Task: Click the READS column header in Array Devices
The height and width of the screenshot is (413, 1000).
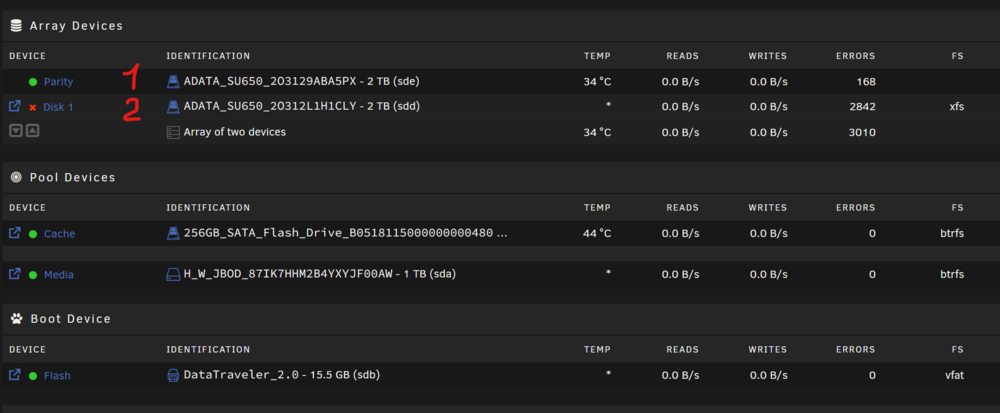Action: tap(682, 56)
